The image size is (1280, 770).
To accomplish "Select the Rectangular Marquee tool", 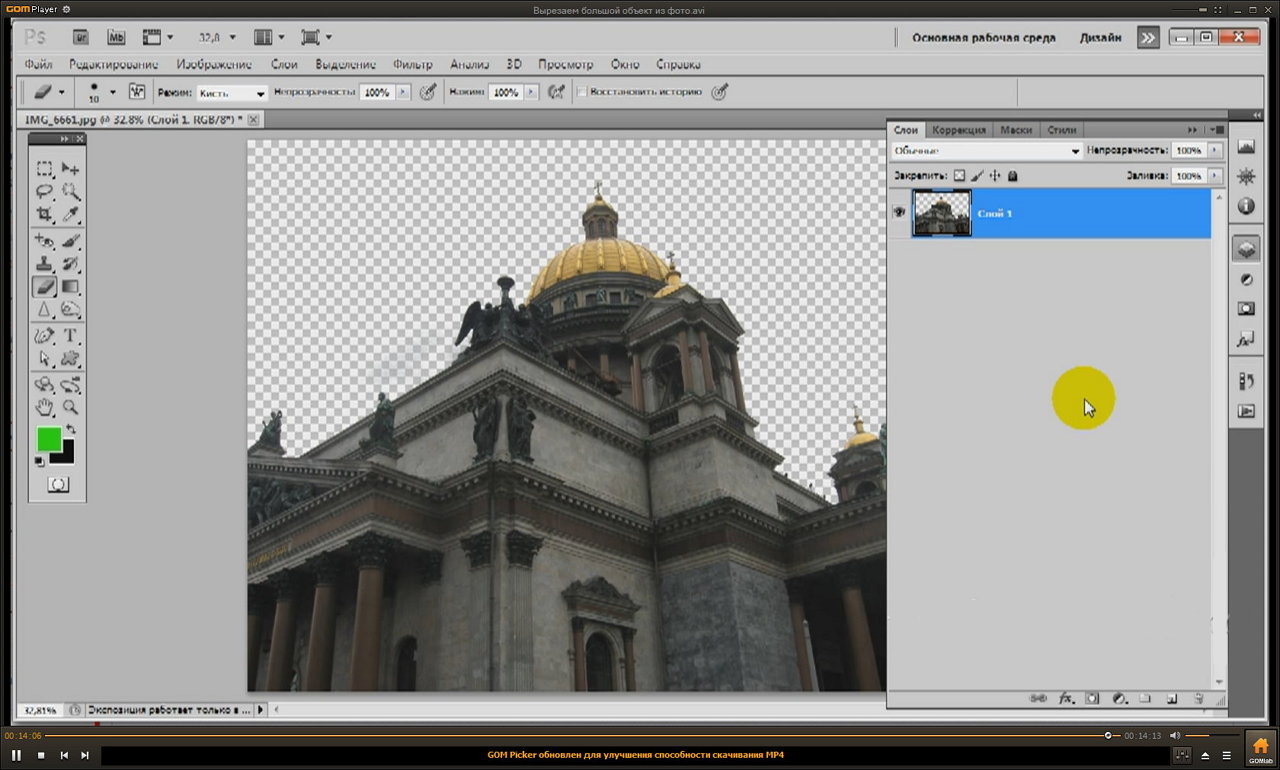I will click(45, 168).
